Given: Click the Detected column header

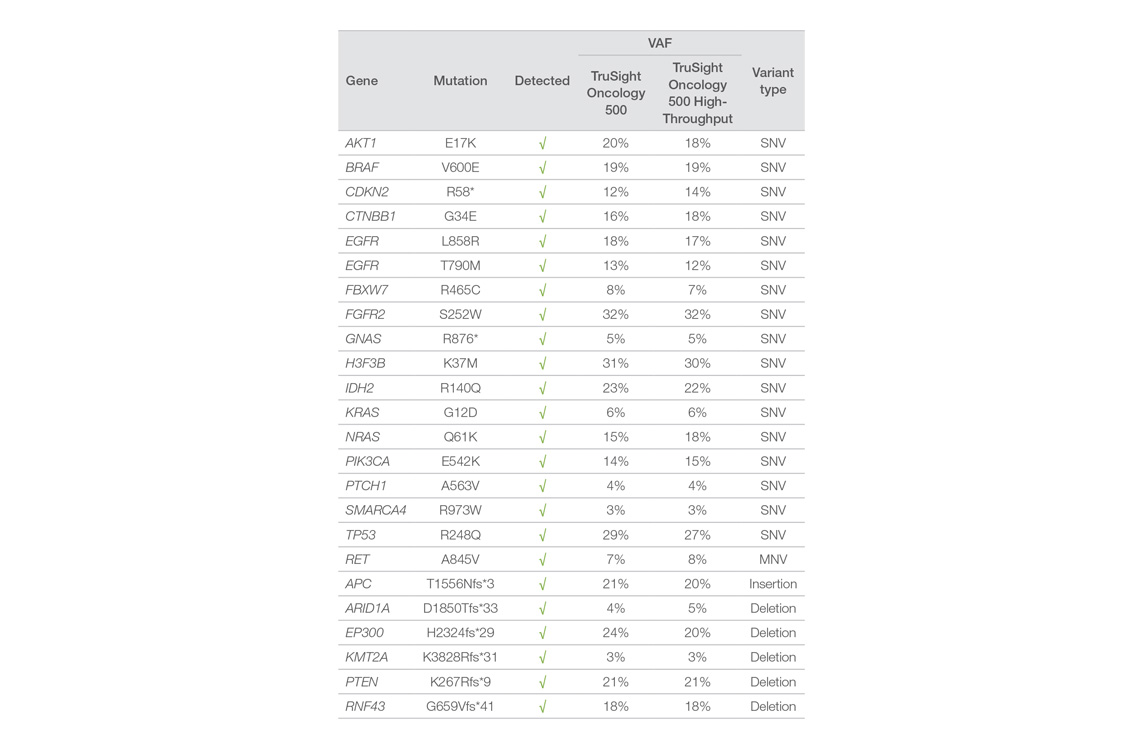Looking at the screenshot, I should (x=542, y=81).
